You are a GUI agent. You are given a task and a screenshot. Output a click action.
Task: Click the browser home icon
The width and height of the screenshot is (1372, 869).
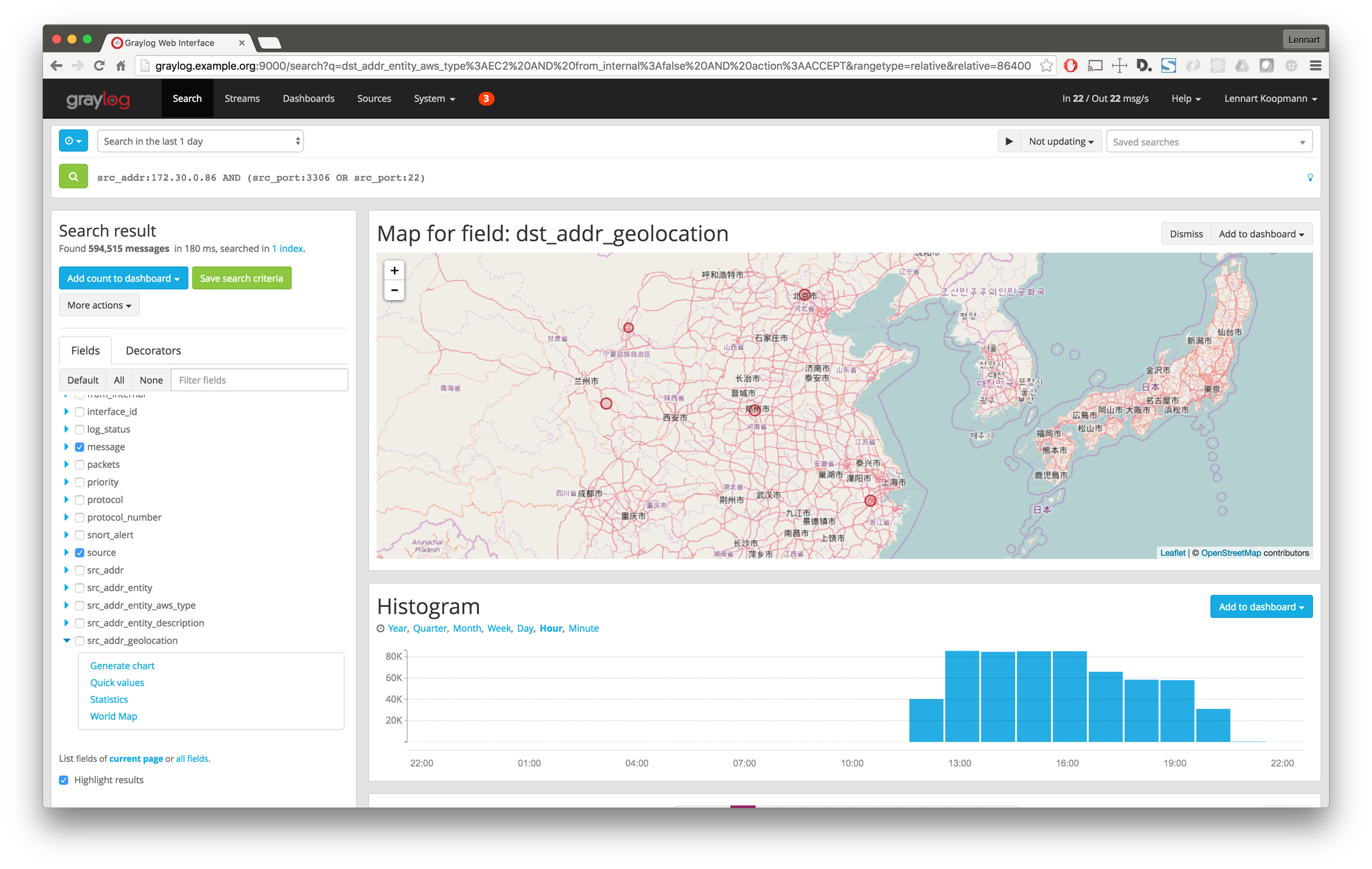121,66
